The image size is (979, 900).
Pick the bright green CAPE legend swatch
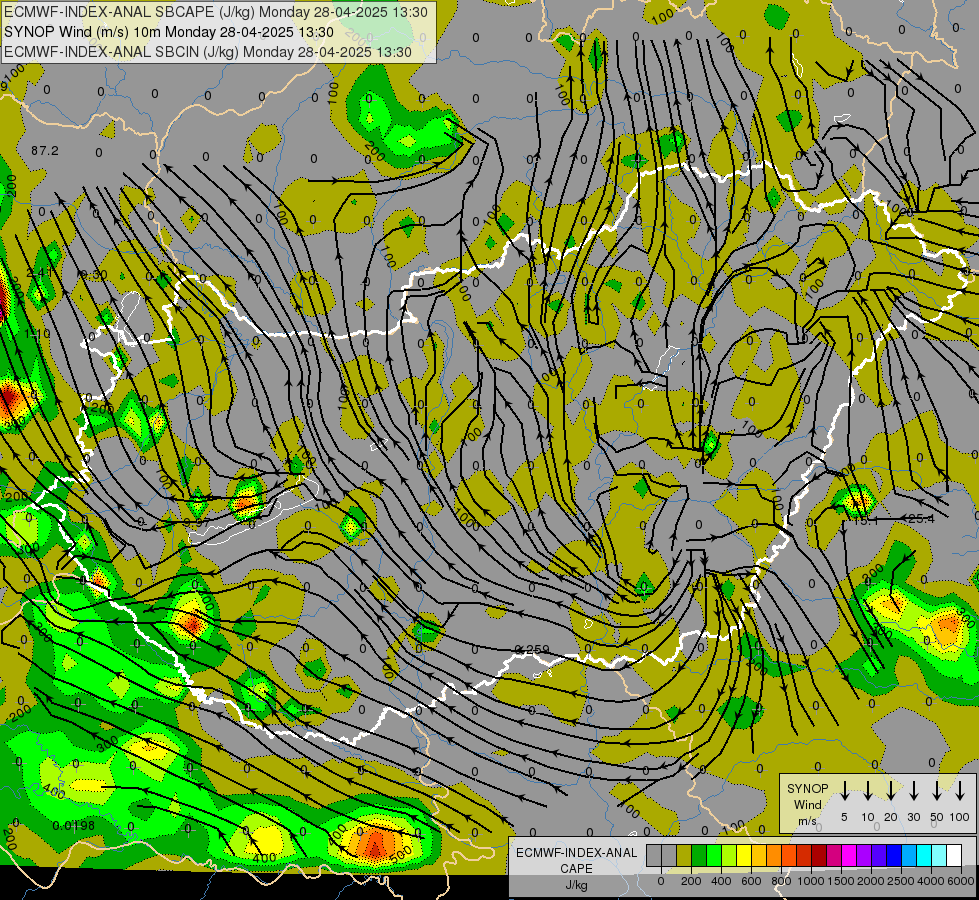pos(714,855)
